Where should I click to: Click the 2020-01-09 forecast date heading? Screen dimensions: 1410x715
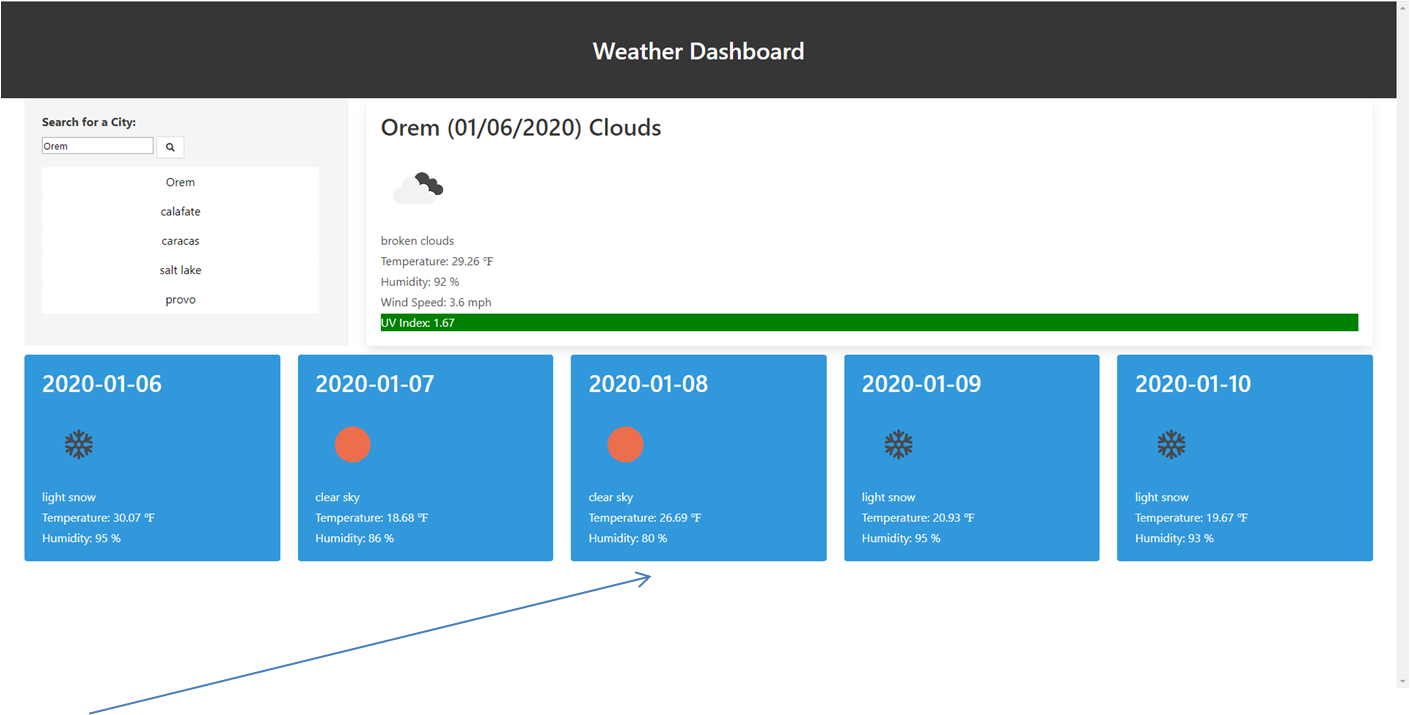922,384
